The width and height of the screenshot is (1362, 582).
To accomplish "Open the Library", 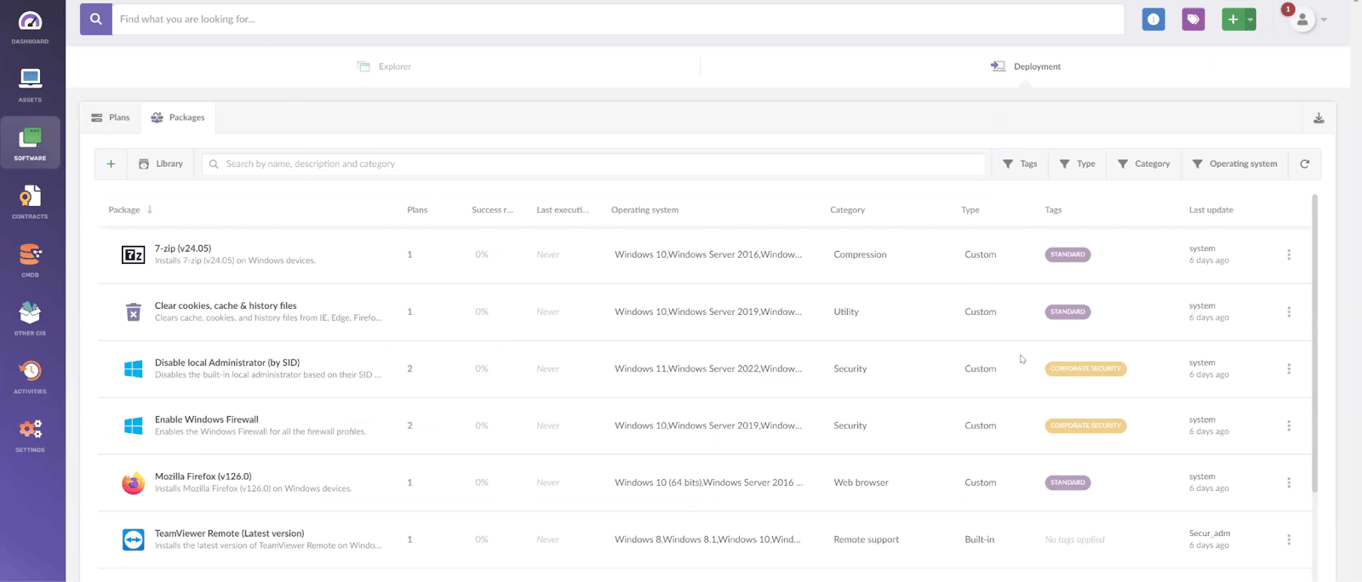I will 160,163.
